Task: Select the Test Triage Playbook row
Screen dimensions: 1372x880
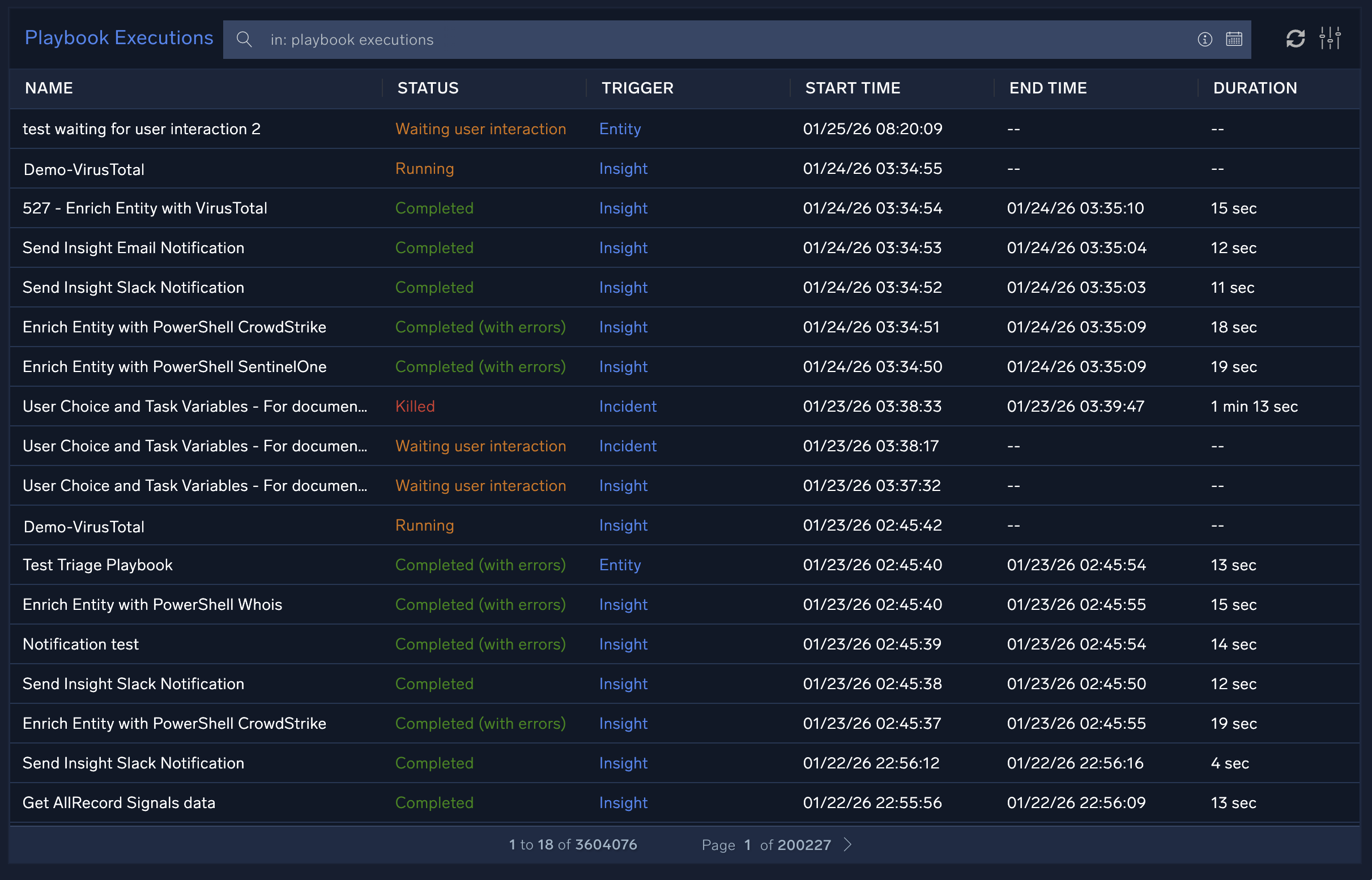Action: (x=97, y=565)
